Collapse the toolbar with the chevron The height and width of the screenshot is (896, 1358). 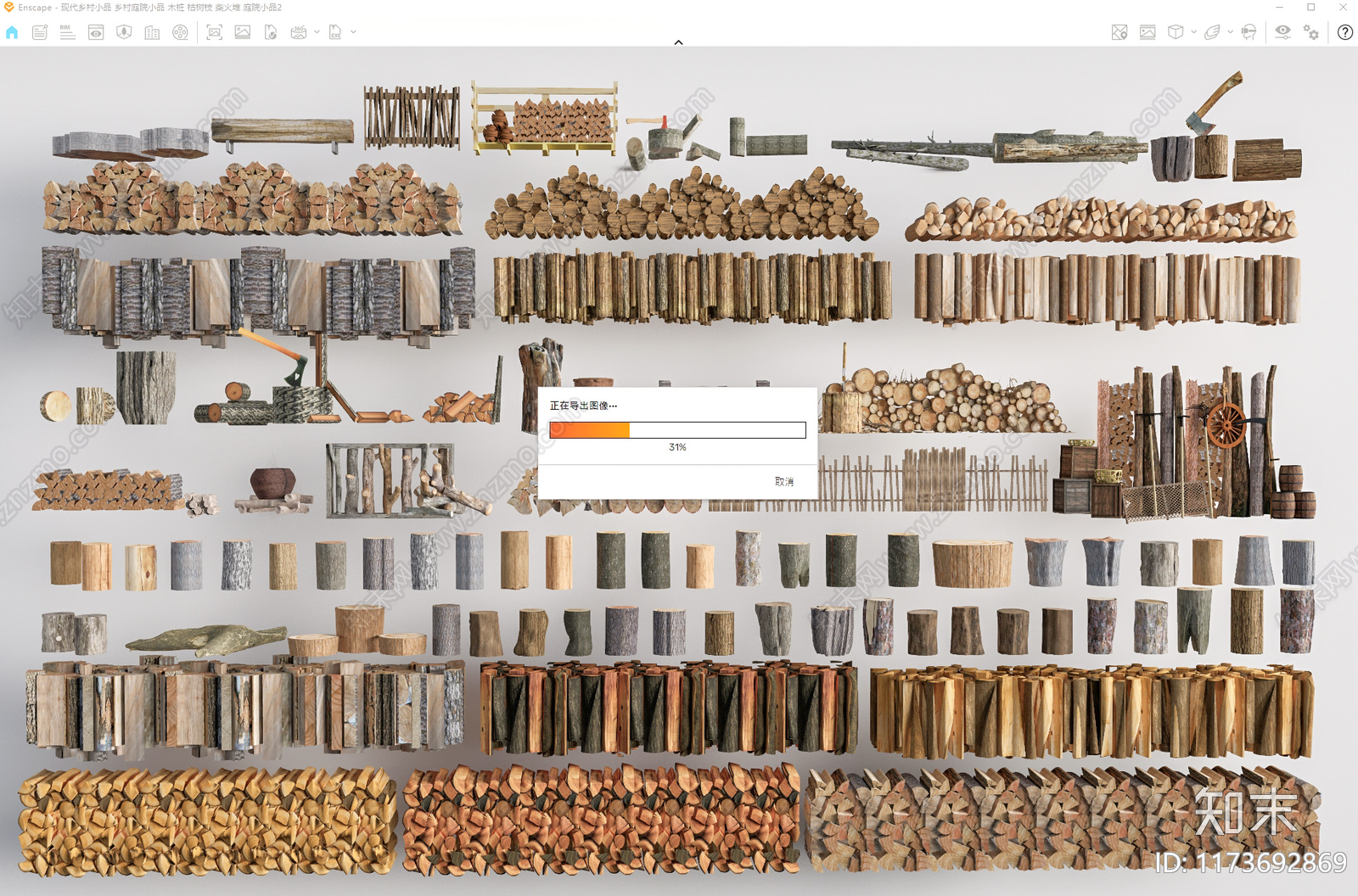tap(678, 42)
